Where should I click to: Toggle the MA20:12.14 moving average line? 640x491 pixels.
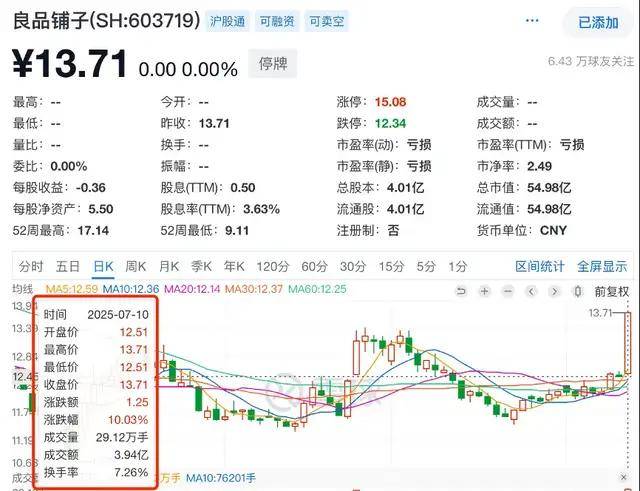(192, 289)
